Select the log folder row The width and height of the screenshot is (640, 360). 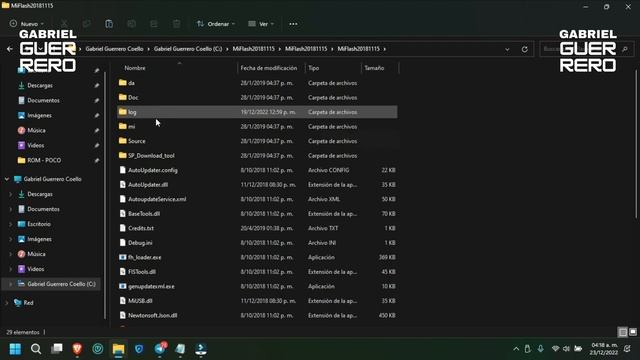pyautogui.click(x=257, y=112)
